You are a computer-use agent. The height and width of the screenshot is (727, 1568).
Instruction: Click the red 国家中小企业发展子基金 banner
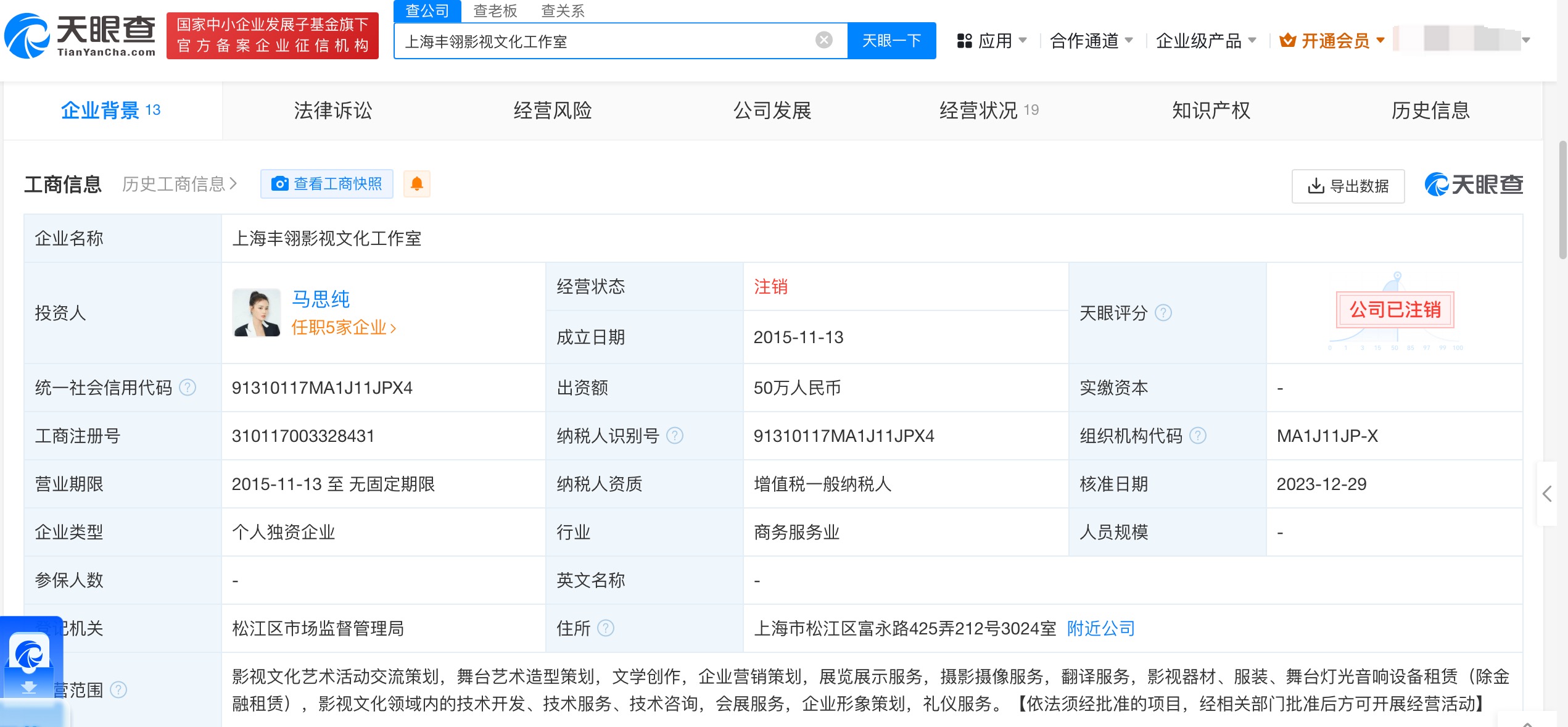tap(272, 35)
